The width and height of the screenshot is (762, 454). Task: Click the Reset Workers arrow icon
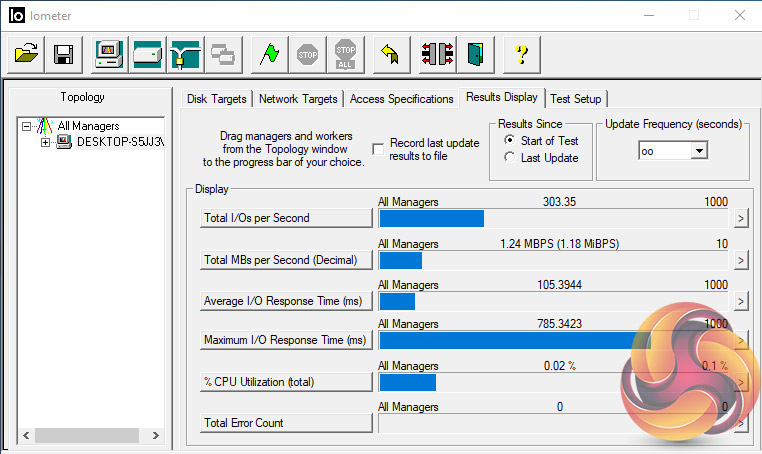coord(391,54)
